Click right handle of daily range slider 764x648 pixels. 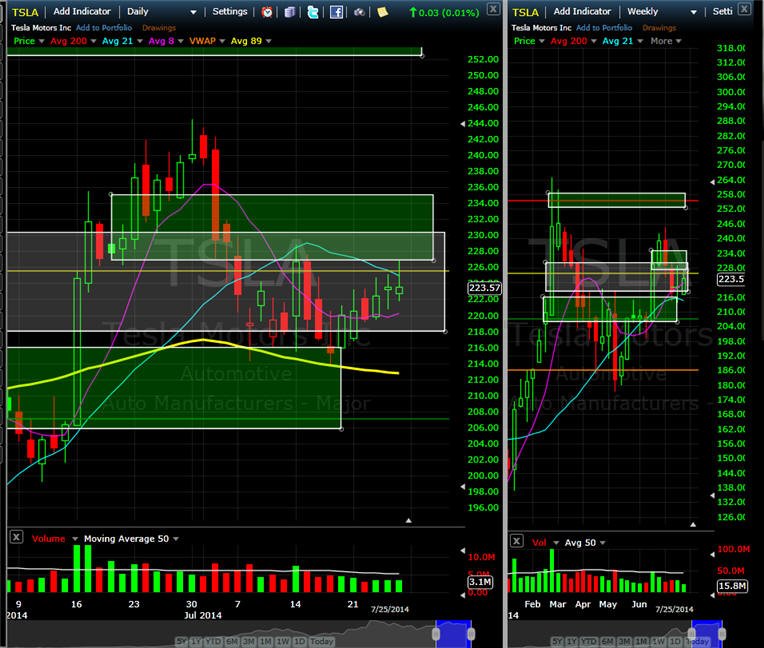(x=471, y=634)
